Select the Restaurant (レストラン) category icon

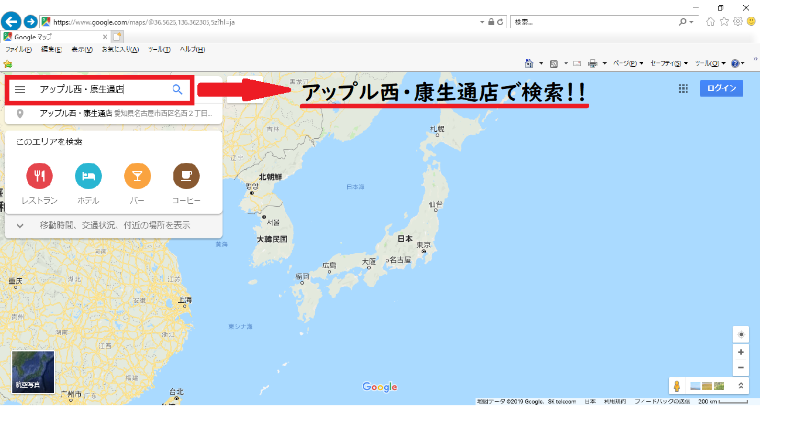tap(39, 177)
